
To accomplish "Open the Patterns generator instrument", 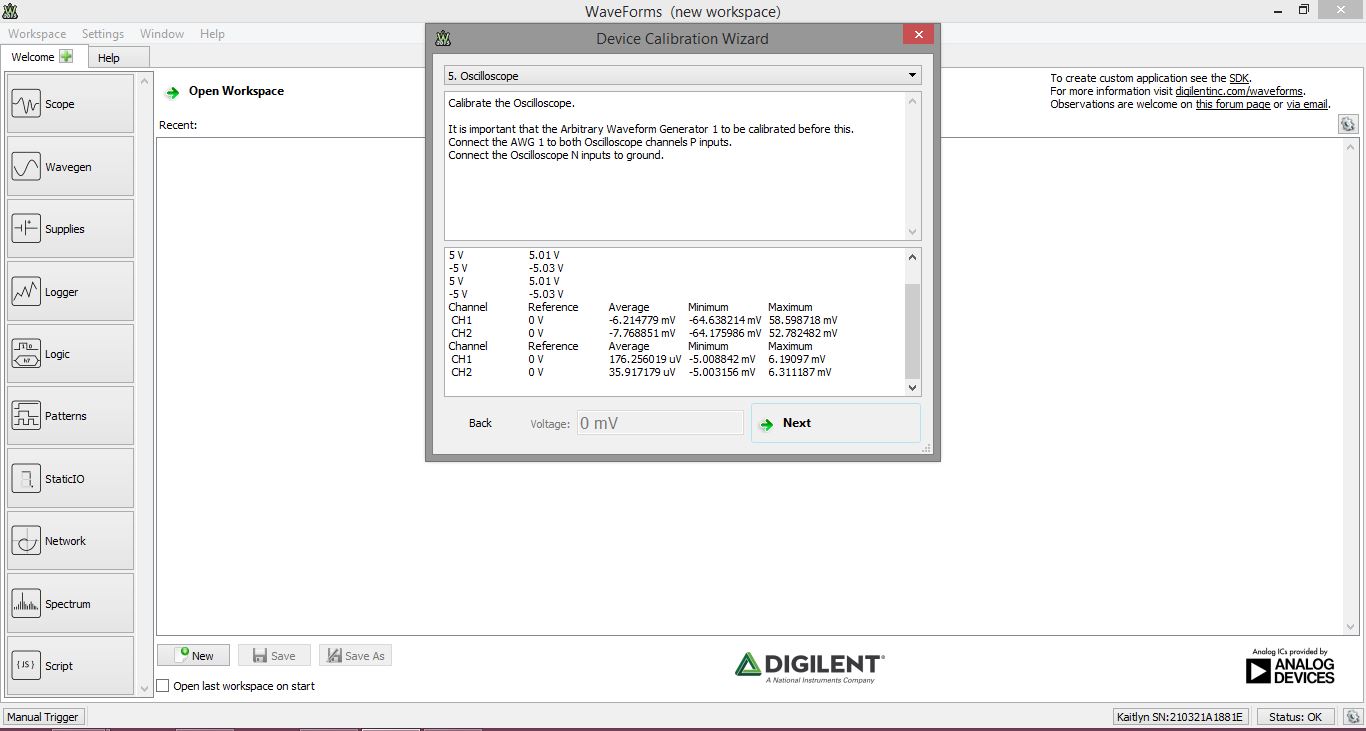I will click(x=70, y=416).
